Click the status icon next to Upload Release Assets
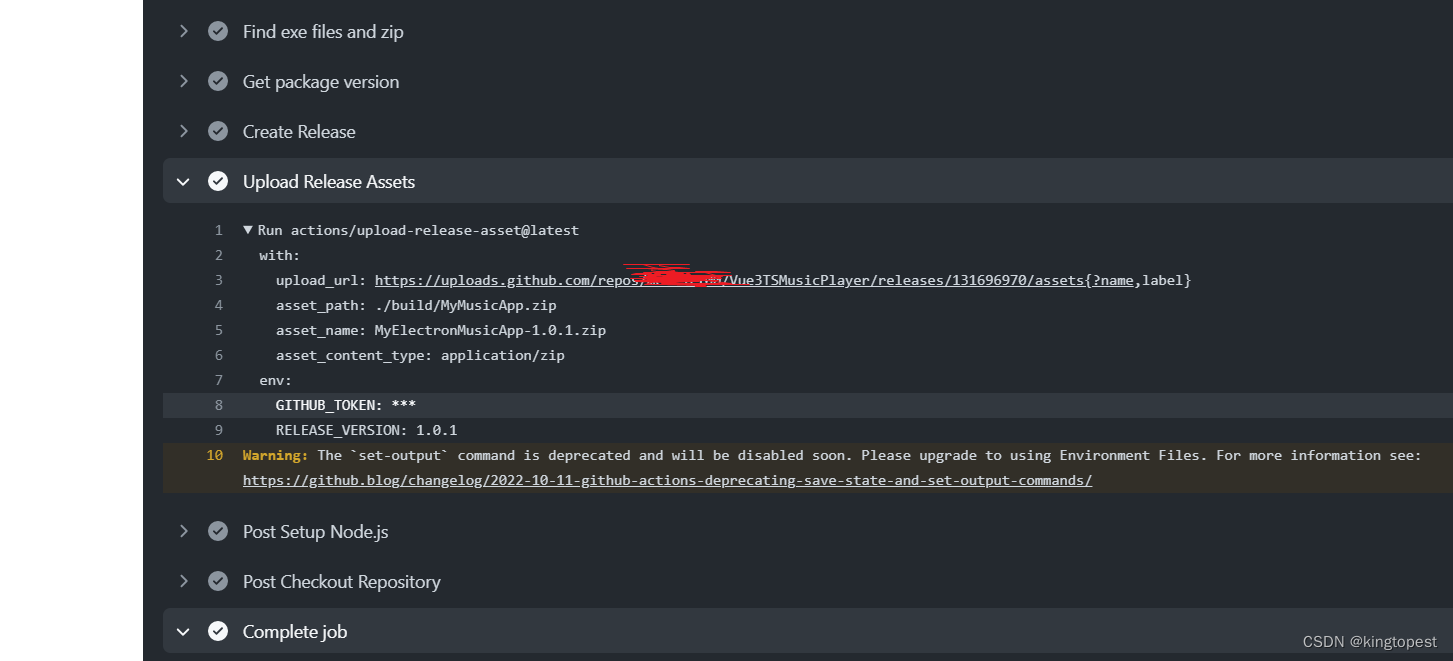The image size is (1453, 661). coord(218,181)
